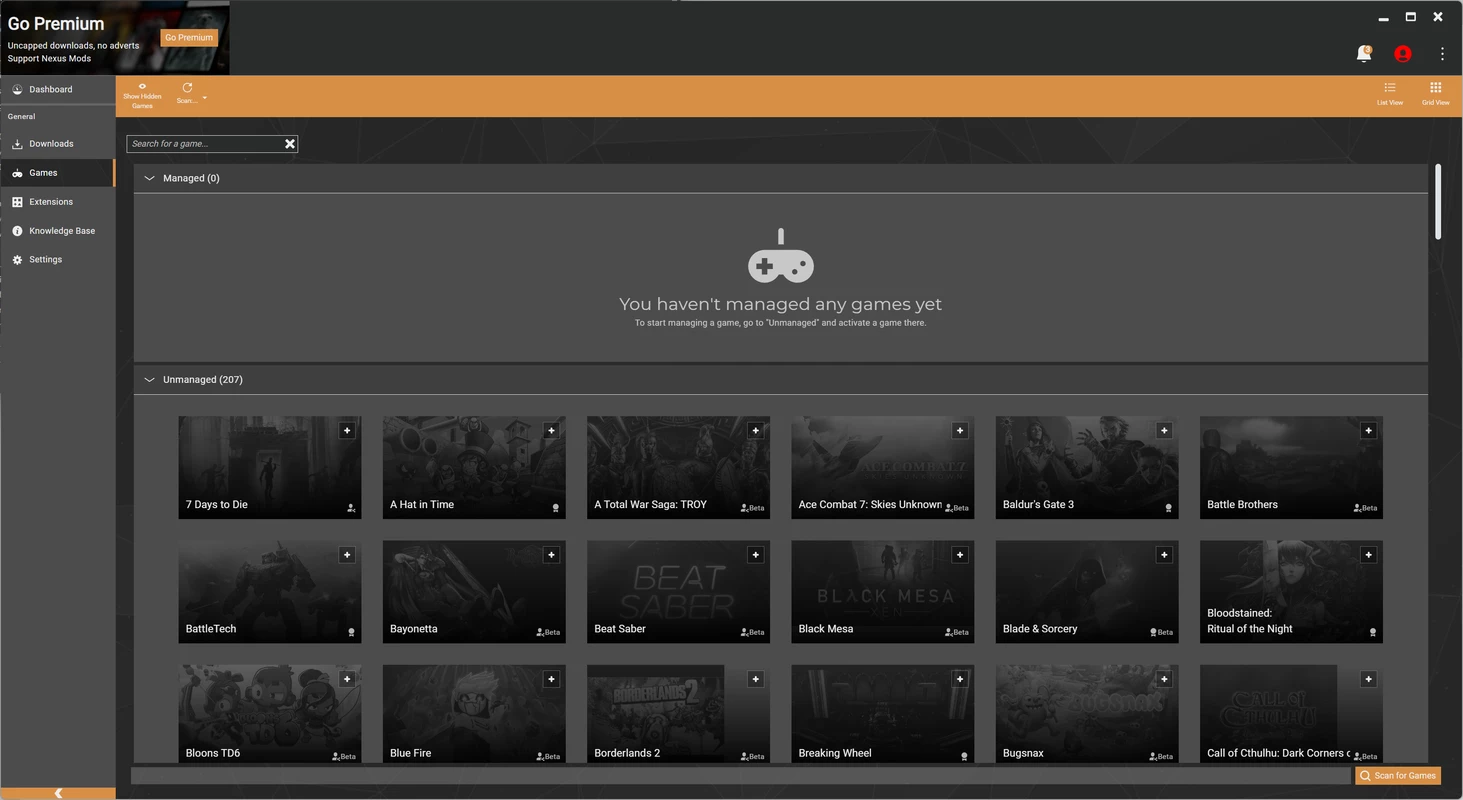Click Scan for Games button

click(1399, 776)
